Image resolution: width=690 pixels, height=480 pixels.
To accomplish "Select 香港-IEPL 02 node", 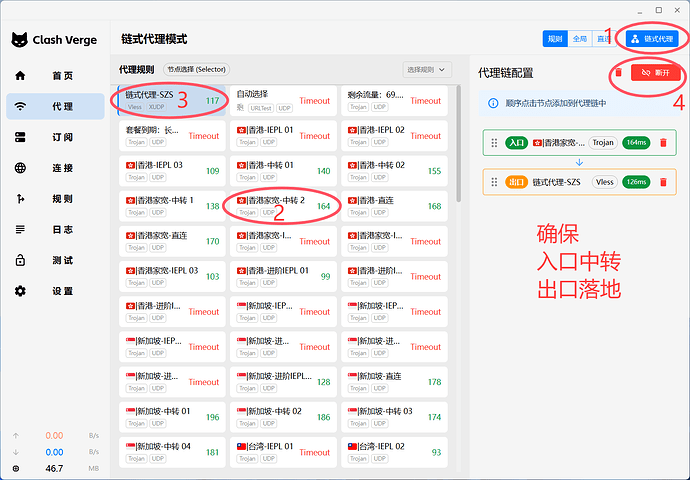I will point(394,136).
